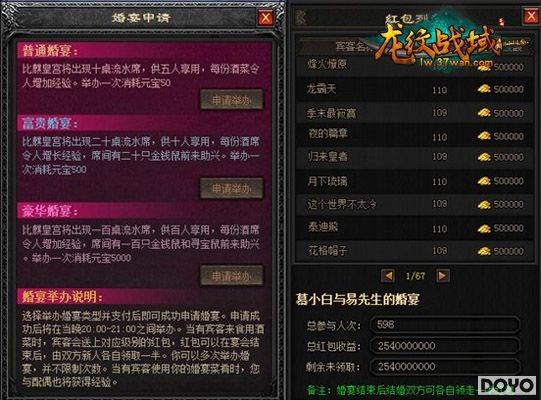Click gold ingot icon in 归来皇者 row
Image resolution: width=541 pixels, height=400 pixels.
click(484, 157)
